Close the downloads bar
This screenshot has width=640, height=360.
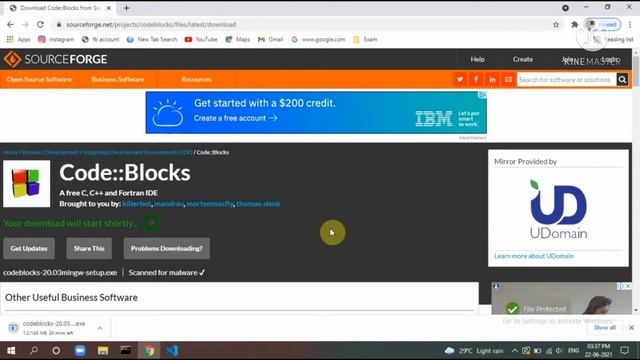coord(631,327)
